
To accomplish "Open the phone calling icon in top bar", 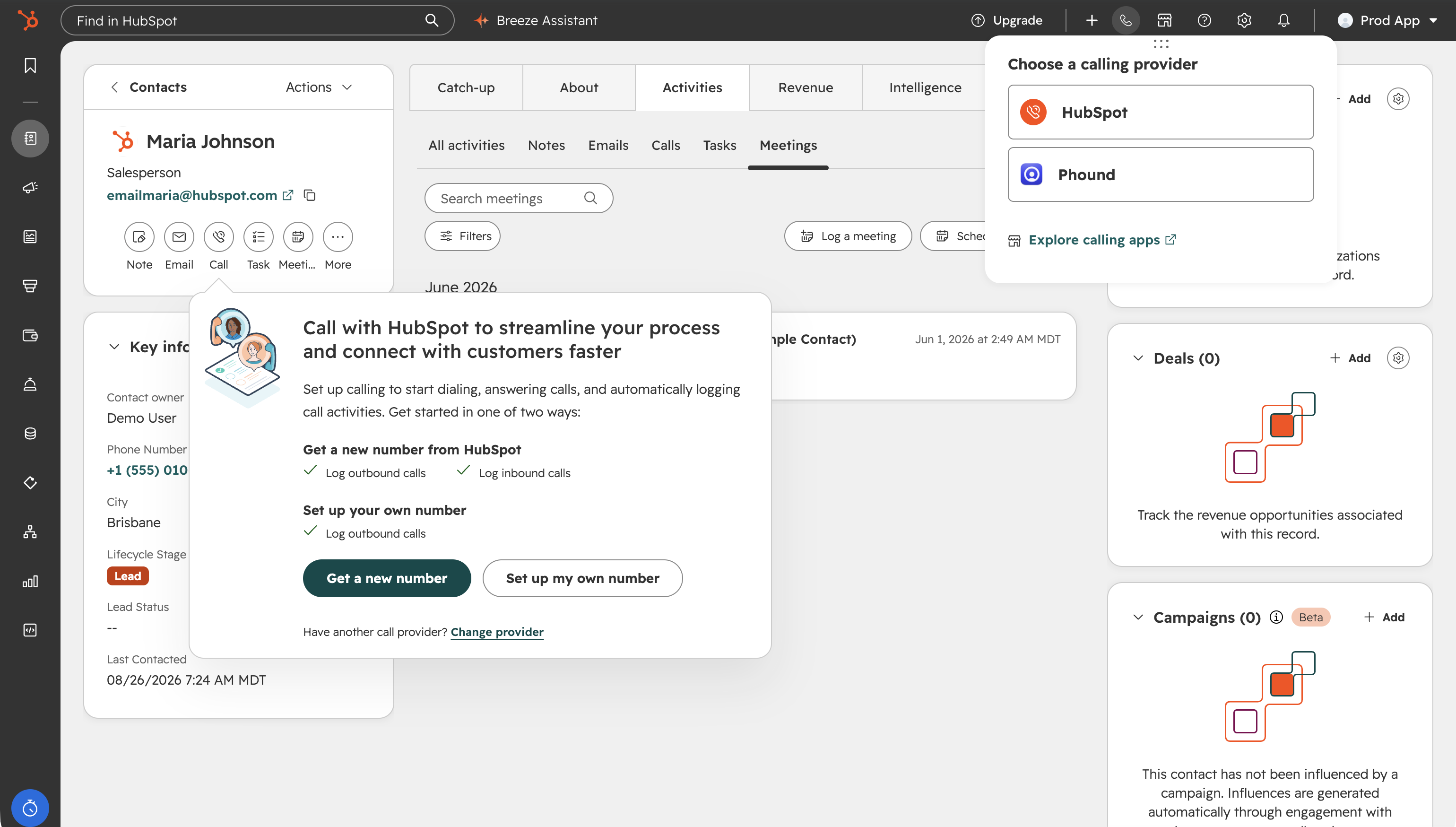I will click(1126, 20).
